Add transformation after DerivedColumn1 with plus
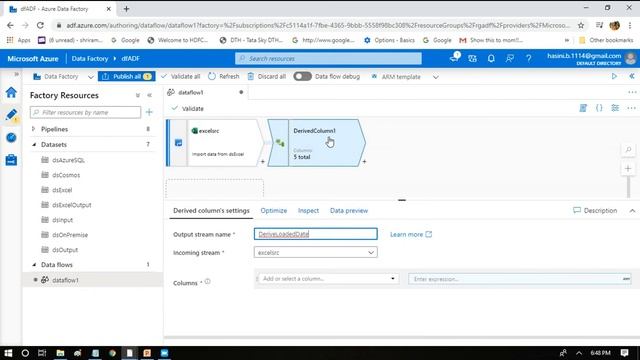Screen dimensions: 640x360 (364, 162)
